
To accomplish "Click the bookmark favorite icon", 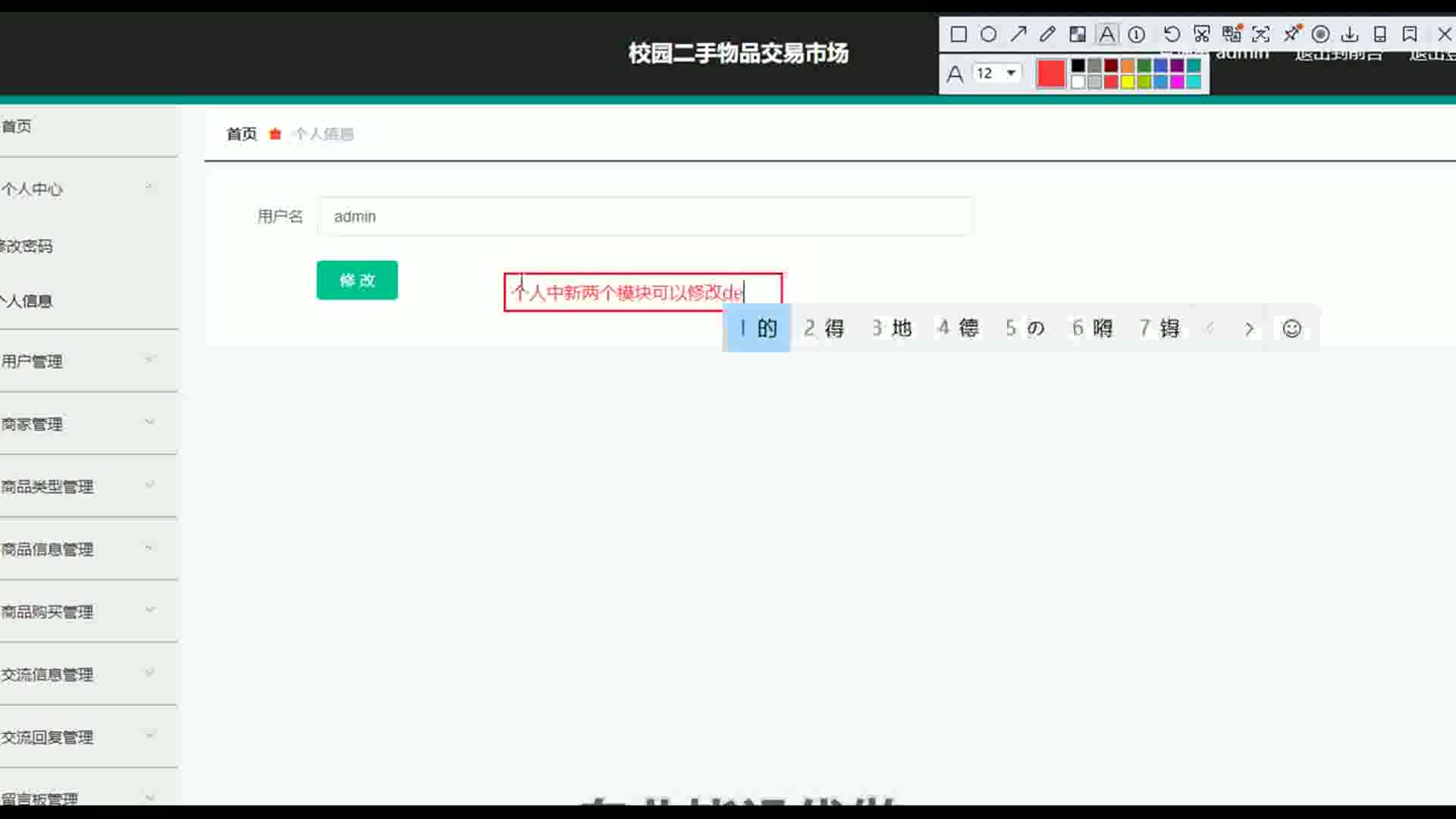I will pos(1410,34).
